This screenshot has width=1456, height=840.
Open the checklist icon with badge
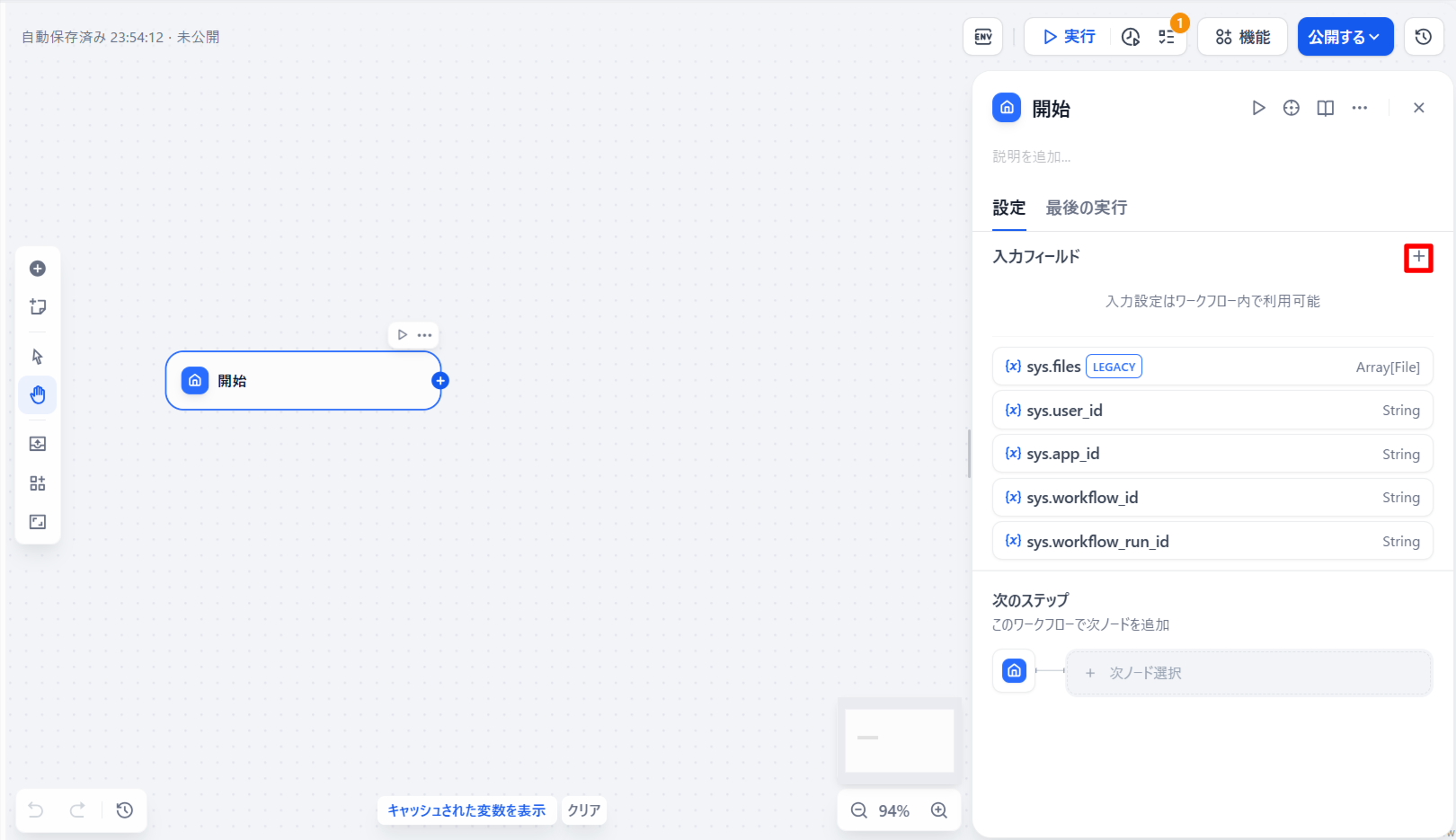pos(1167,37)
